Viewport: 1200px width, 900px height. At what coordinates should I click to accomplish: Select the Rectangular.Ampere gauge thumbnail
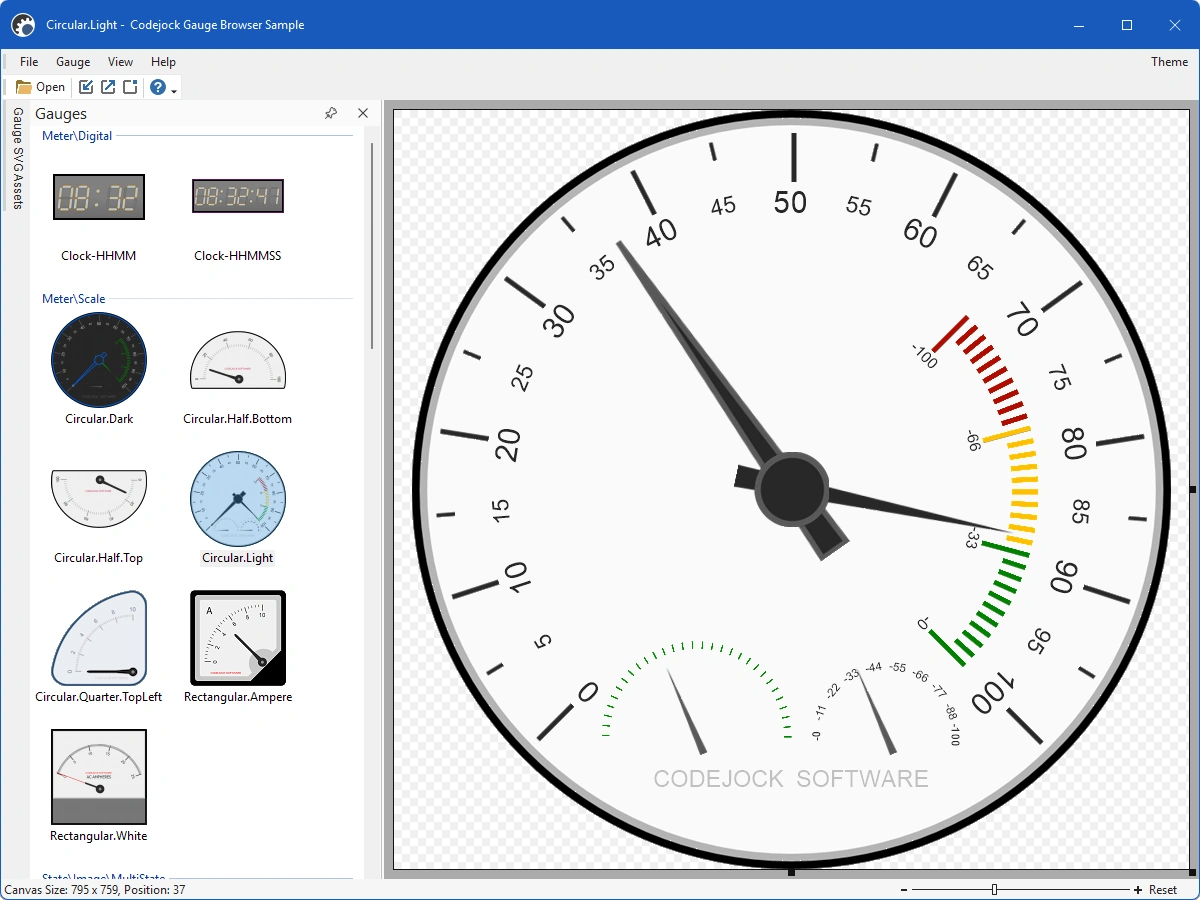pos(238,638)
